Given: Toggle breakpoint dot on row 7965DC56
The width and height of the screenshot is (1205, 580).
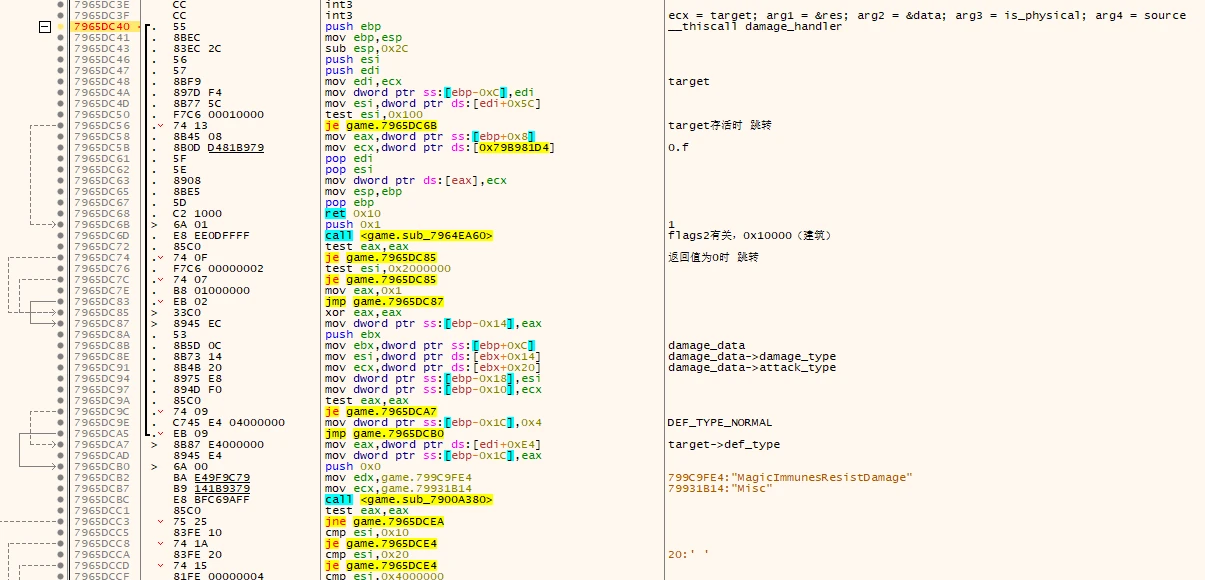Looking at the screenshot, I should click(x=62, y=126).
